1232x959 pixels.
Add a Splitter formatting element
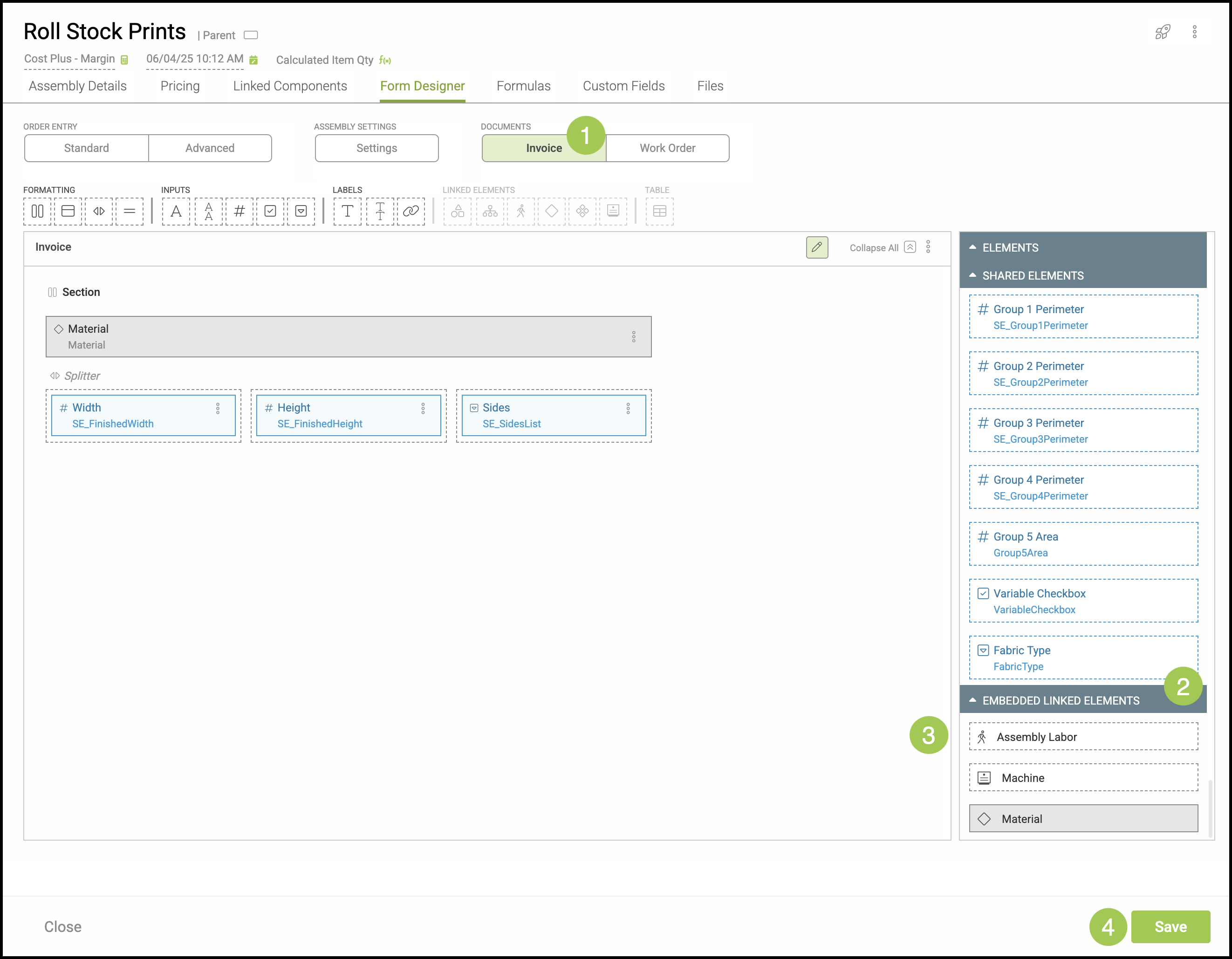click(99, 212)
